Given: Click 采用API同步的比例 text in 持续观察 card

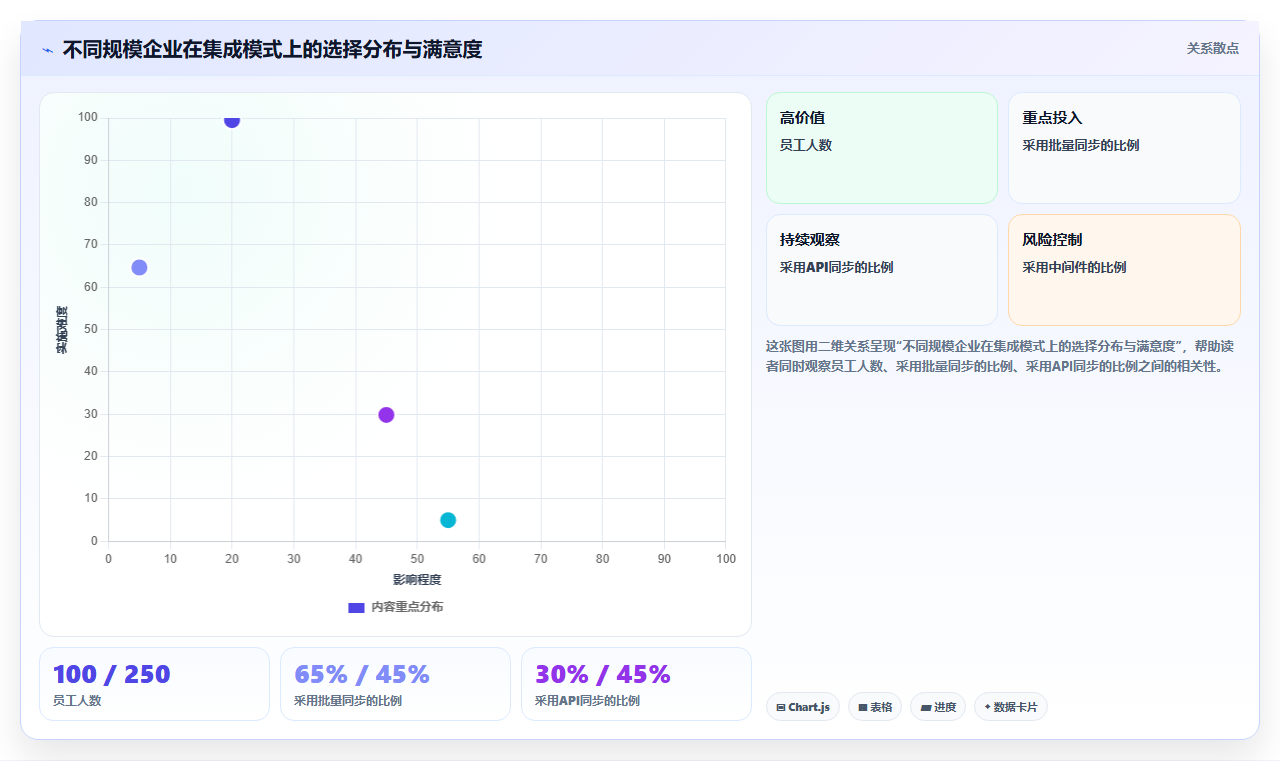Looking at the screenshot, I should tap(837, 267).
